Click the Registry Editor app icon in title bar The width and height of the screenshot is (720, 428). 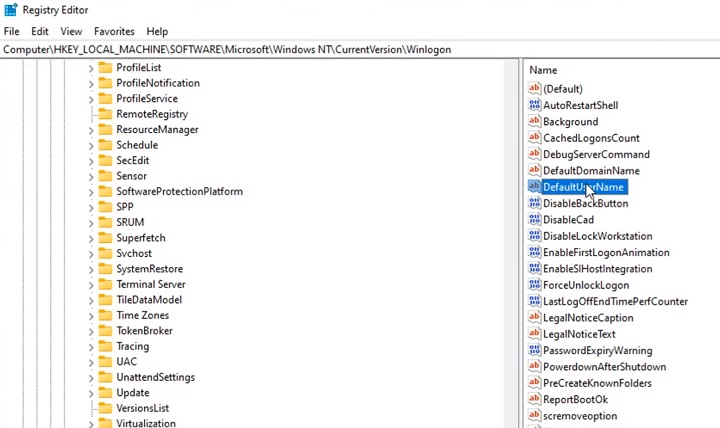[11, 10]
